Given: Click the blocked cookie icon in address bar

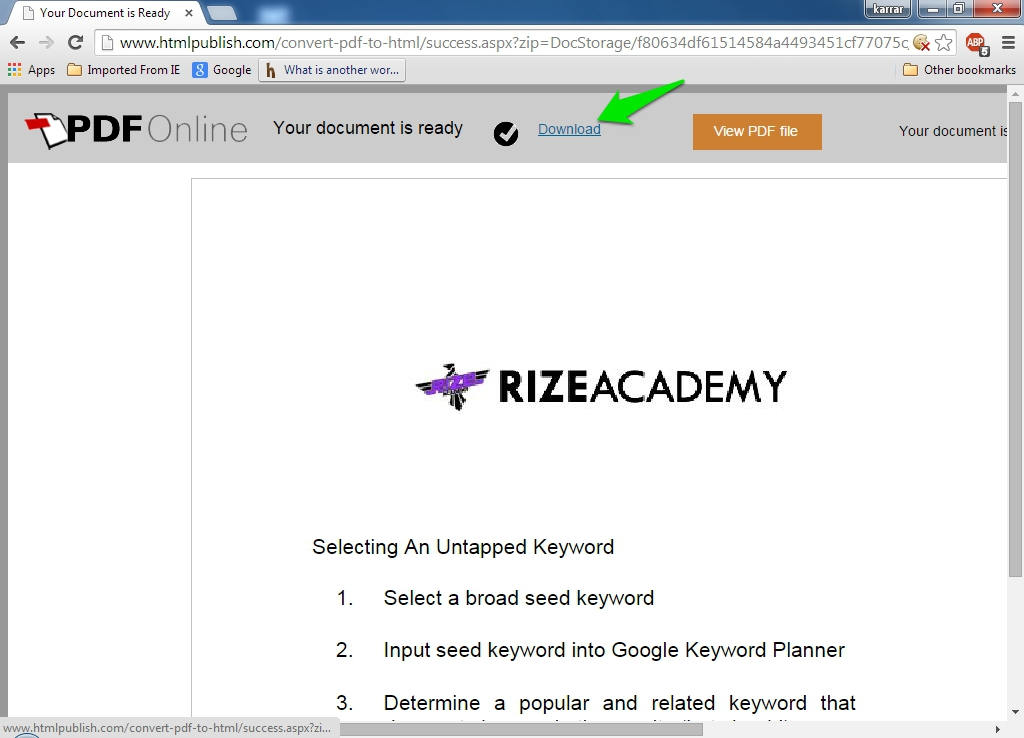Looking at the screenshot, I should [920, 42].
